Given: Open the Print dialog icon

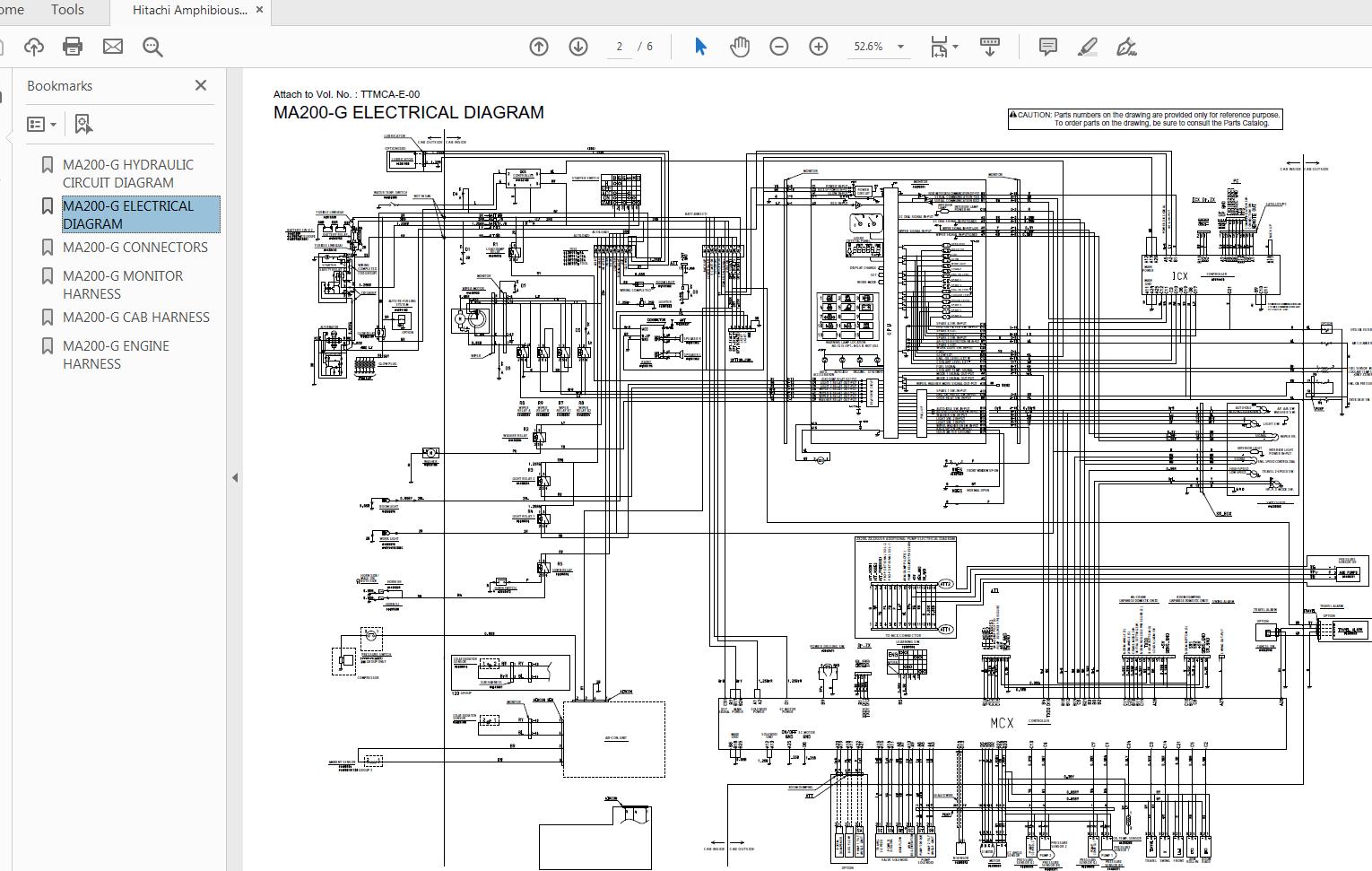Looking at the screenshot, I should pos(73,47).
